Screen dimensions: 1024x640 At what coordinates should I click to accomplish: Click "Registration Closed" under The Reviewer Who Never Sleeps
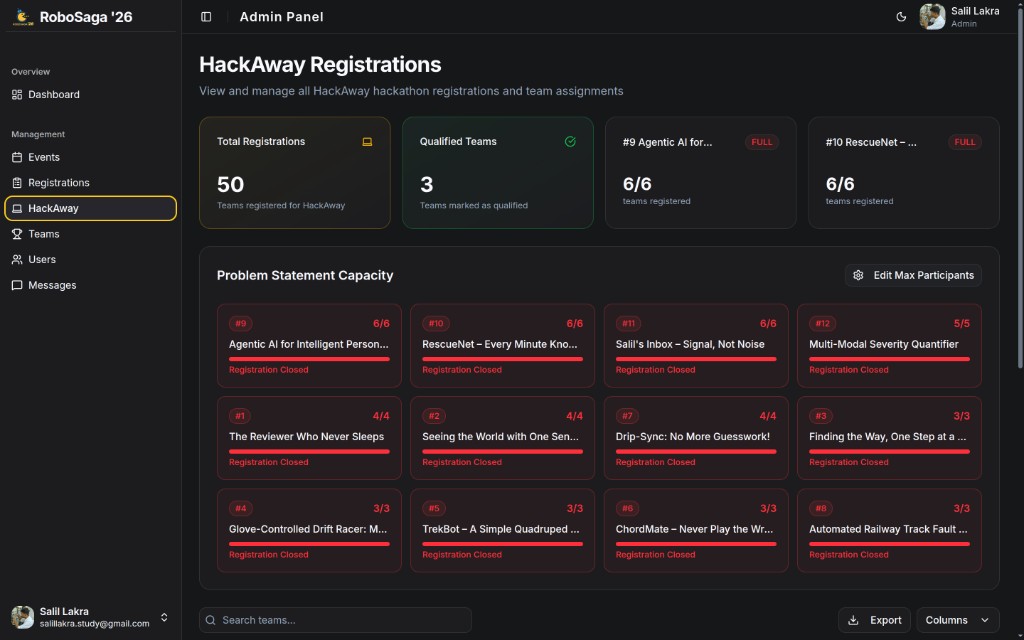(268, 462)
